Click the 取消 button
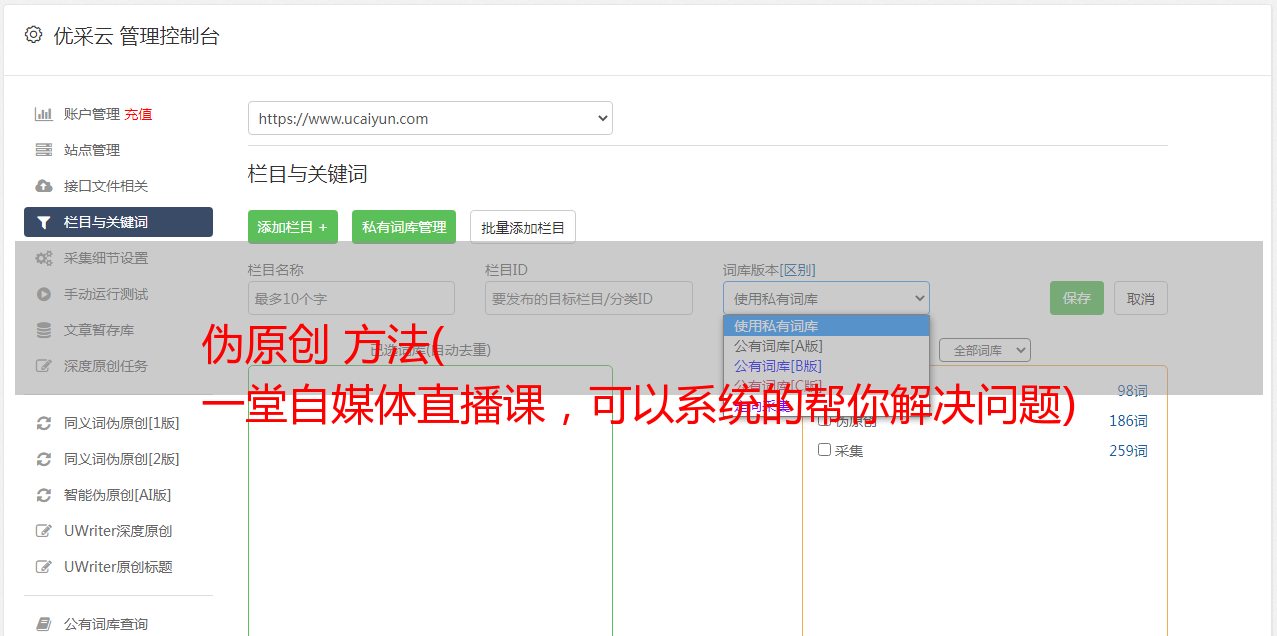Viewport: 1277px width, 636px height. [1141, 298]
